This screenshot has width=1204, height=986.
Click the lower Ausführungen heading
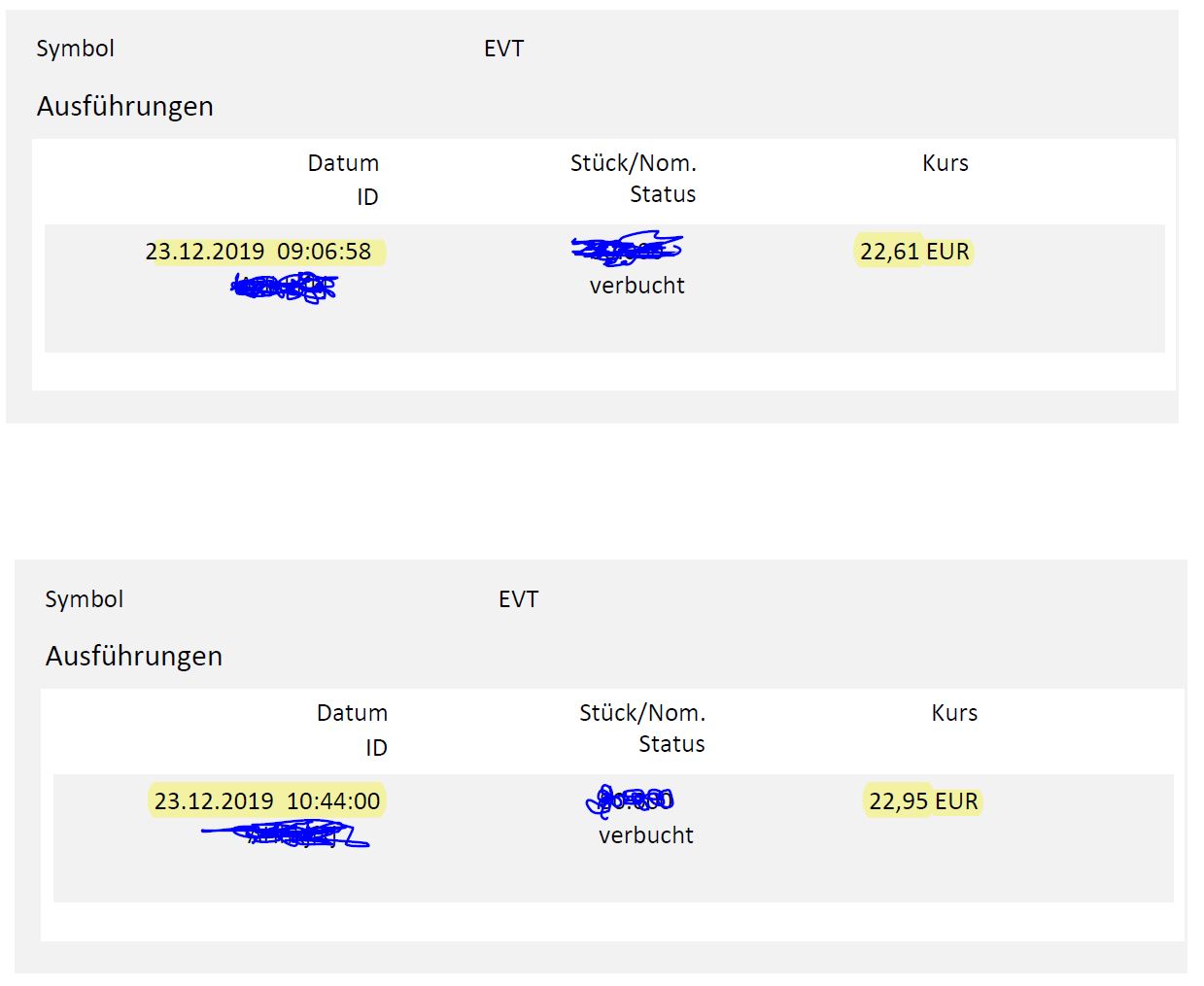[134, 656]
